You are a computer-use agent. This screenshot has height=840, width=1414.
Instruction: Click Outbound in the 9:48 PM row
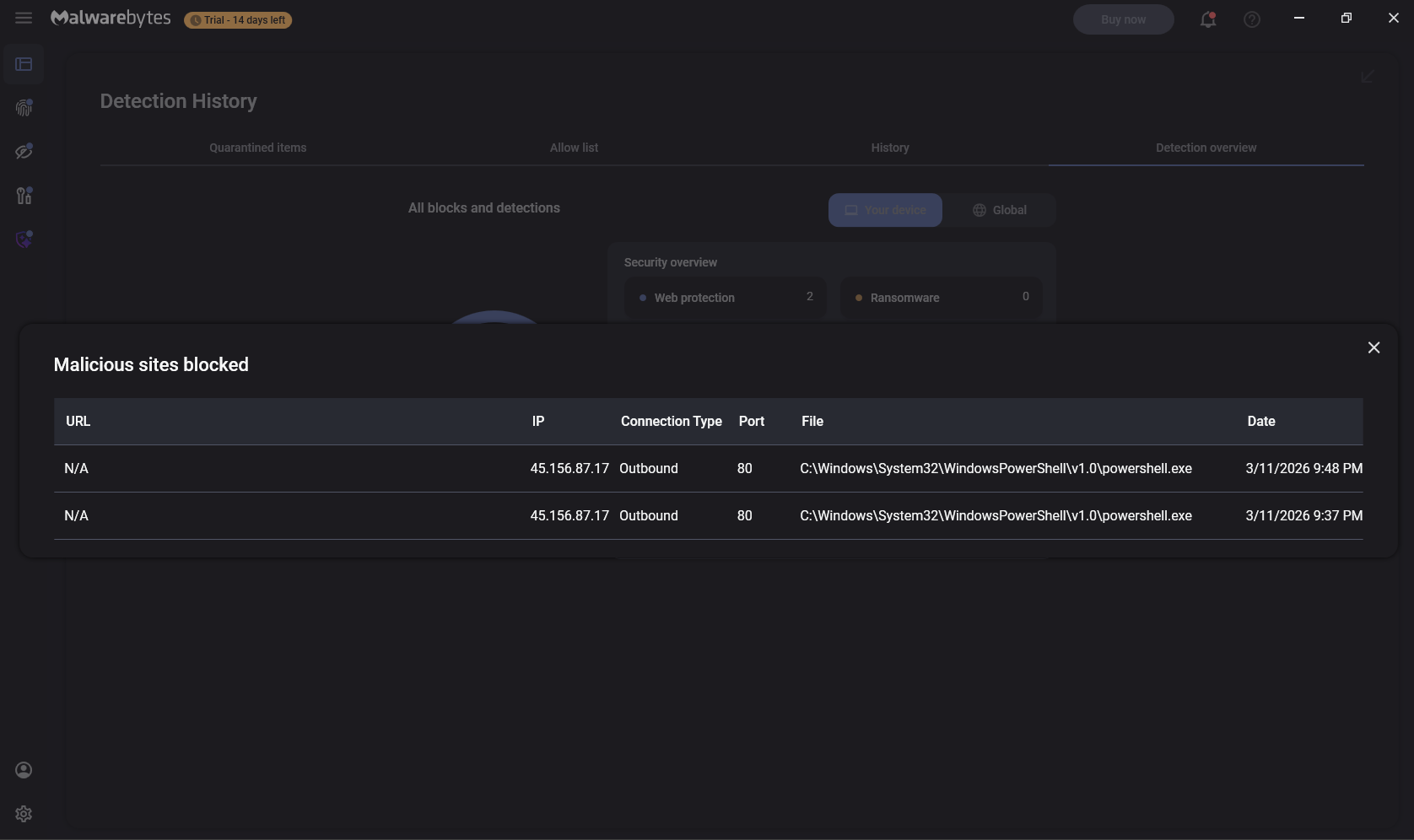pyautogui.click(x=649, y=468)
